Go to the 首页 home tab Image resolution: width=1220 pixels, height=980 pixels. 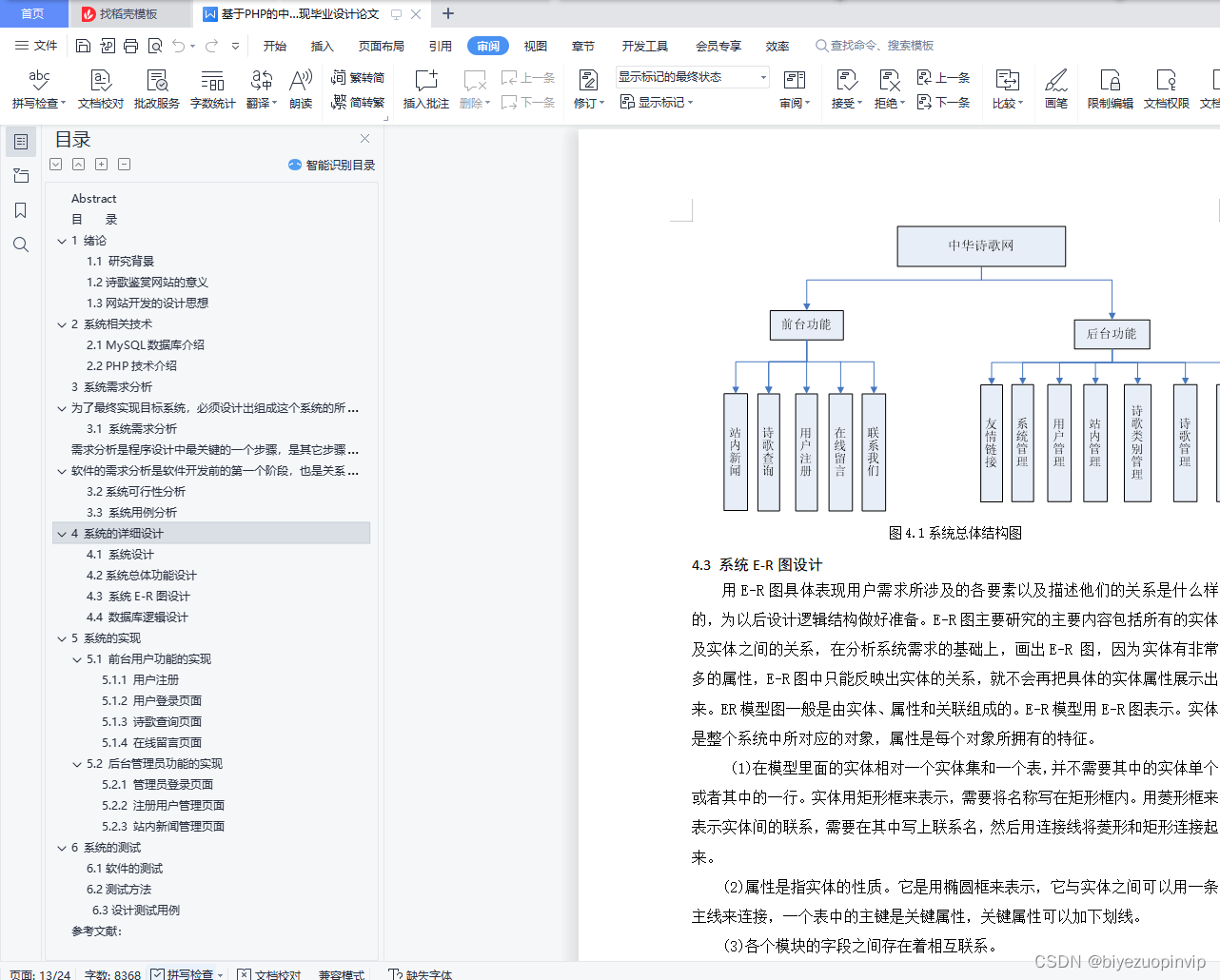(x=33, y=13)
